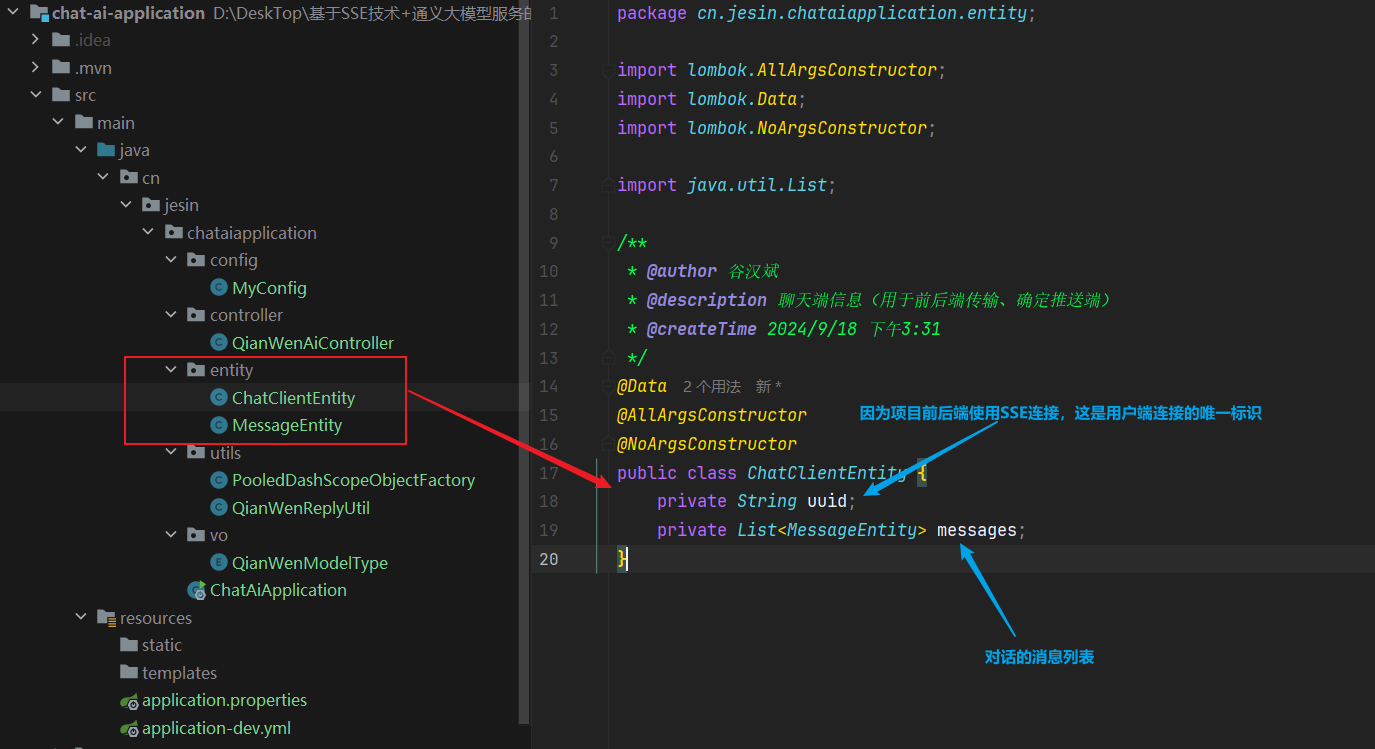Collapse the controller package arrow
This screenshot has height=749, width=1375.
click(x=171, y=315)
